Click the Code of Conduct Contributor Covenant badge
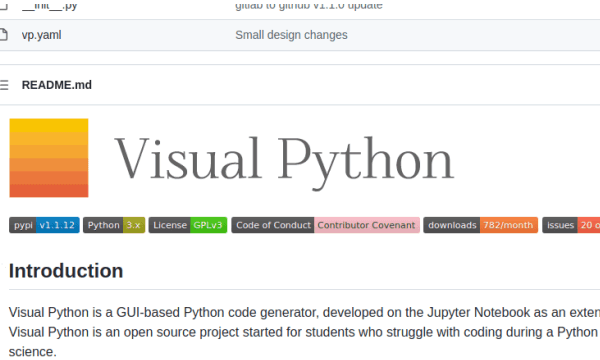Image resolution: width=600 pixels, height=360 pixels. [x=326, y=225]
